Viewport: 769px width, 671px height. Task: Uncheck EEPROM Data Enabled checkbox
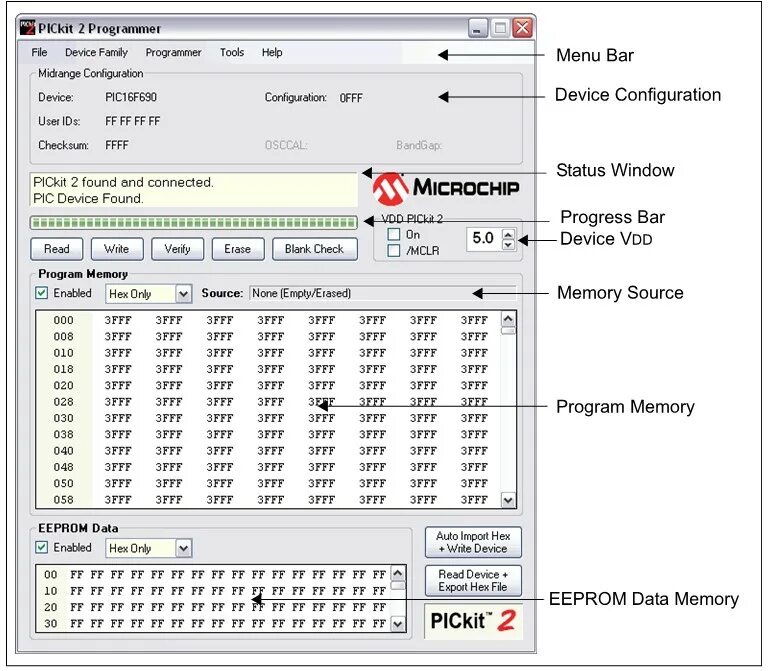(x=42, y=547)
